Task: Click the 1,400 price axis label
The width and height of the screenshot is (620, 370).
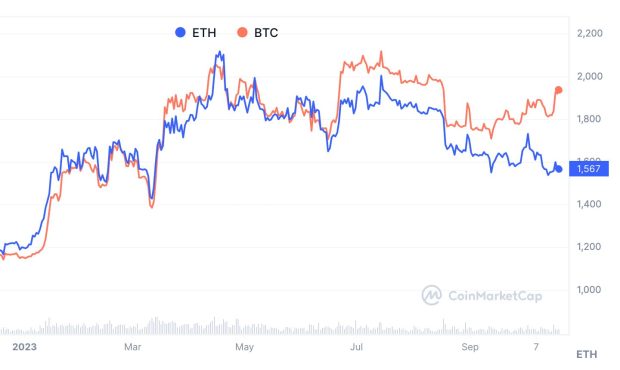Action: (x=589, y=204)
